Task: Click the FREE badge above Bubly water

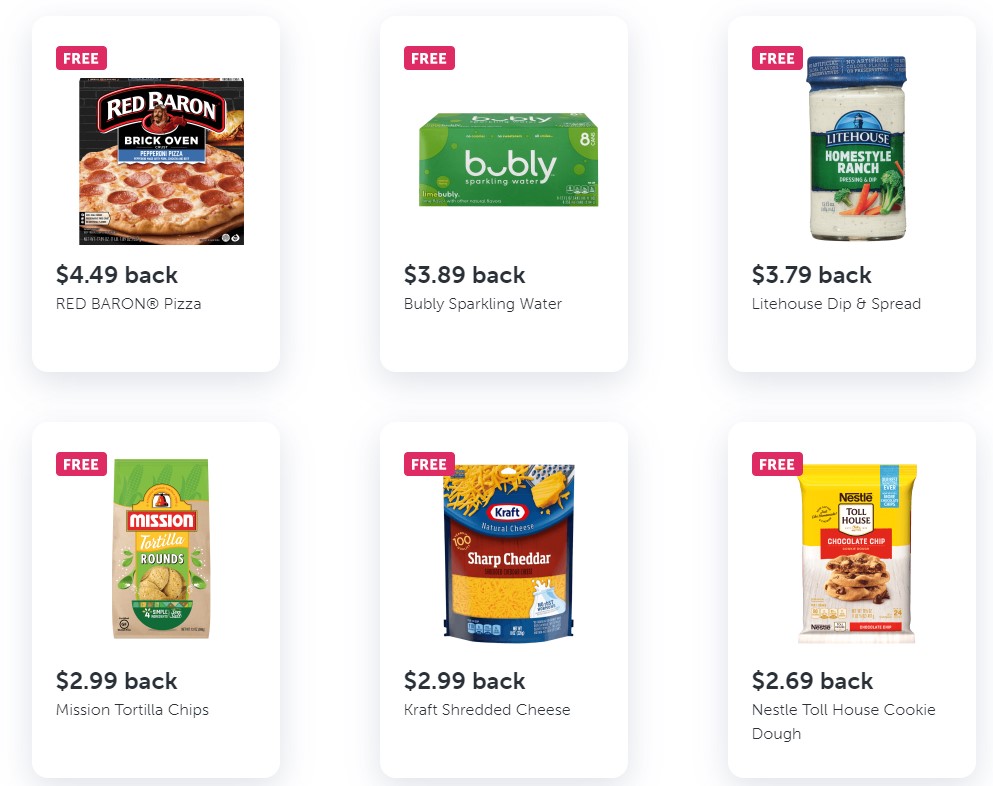Action: tap(429, 58)
